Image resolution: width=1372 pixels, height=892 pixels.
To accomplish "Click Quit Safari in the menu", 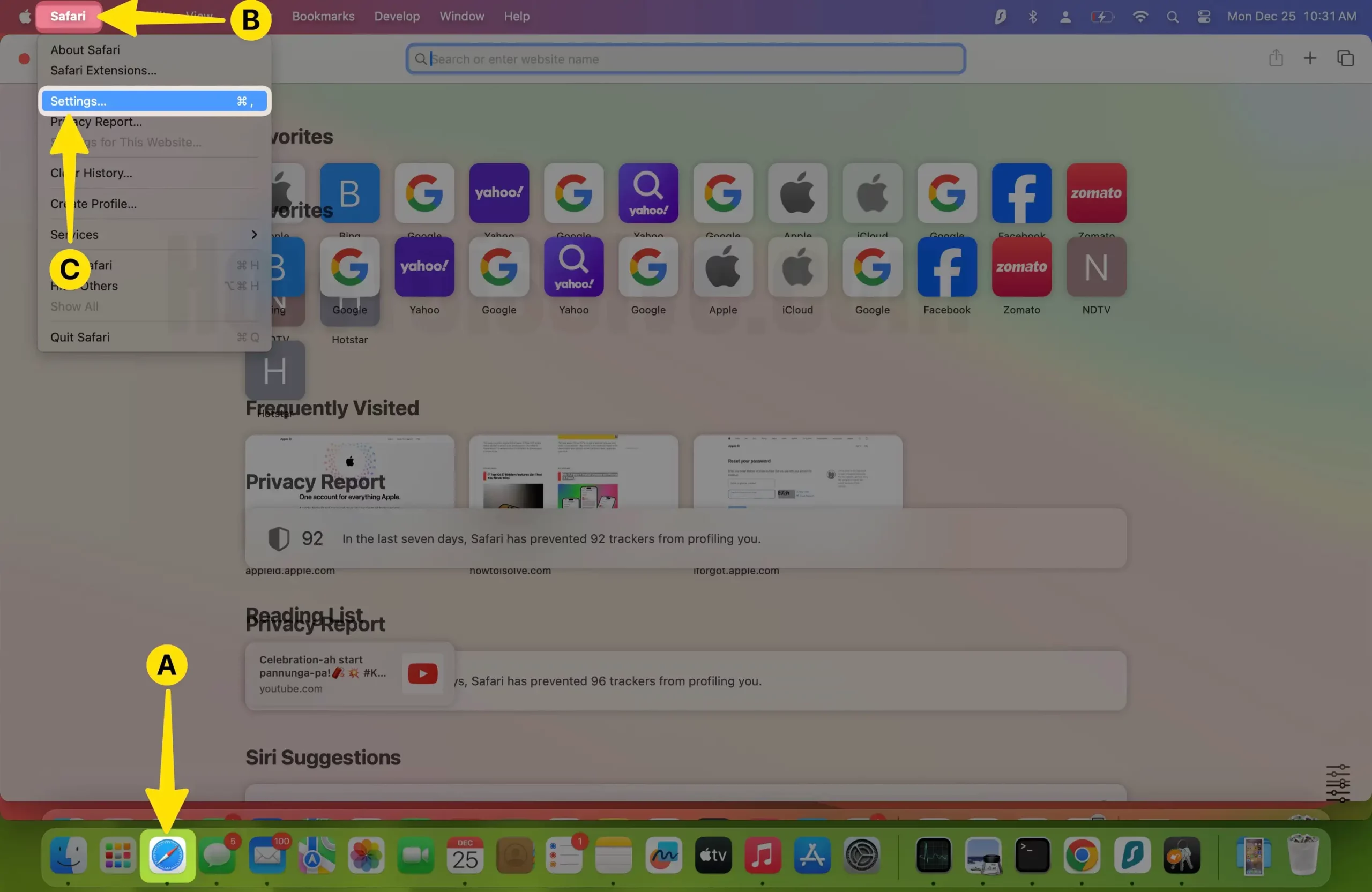I will tap(79, 337).
